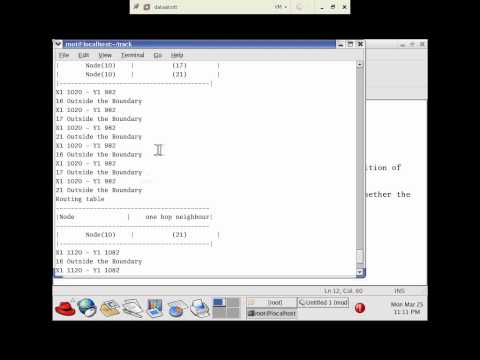Screen dimensions: 480x360
Task: Select the root@localhost taskbar button
Action: [271, 313]
